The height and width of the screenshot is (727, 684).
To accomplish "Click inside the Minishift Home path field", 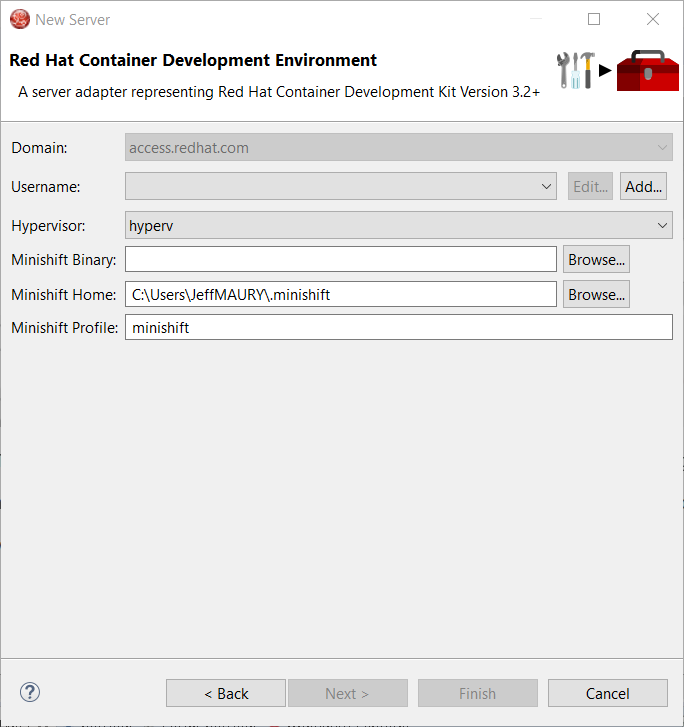I will [340, 295].
